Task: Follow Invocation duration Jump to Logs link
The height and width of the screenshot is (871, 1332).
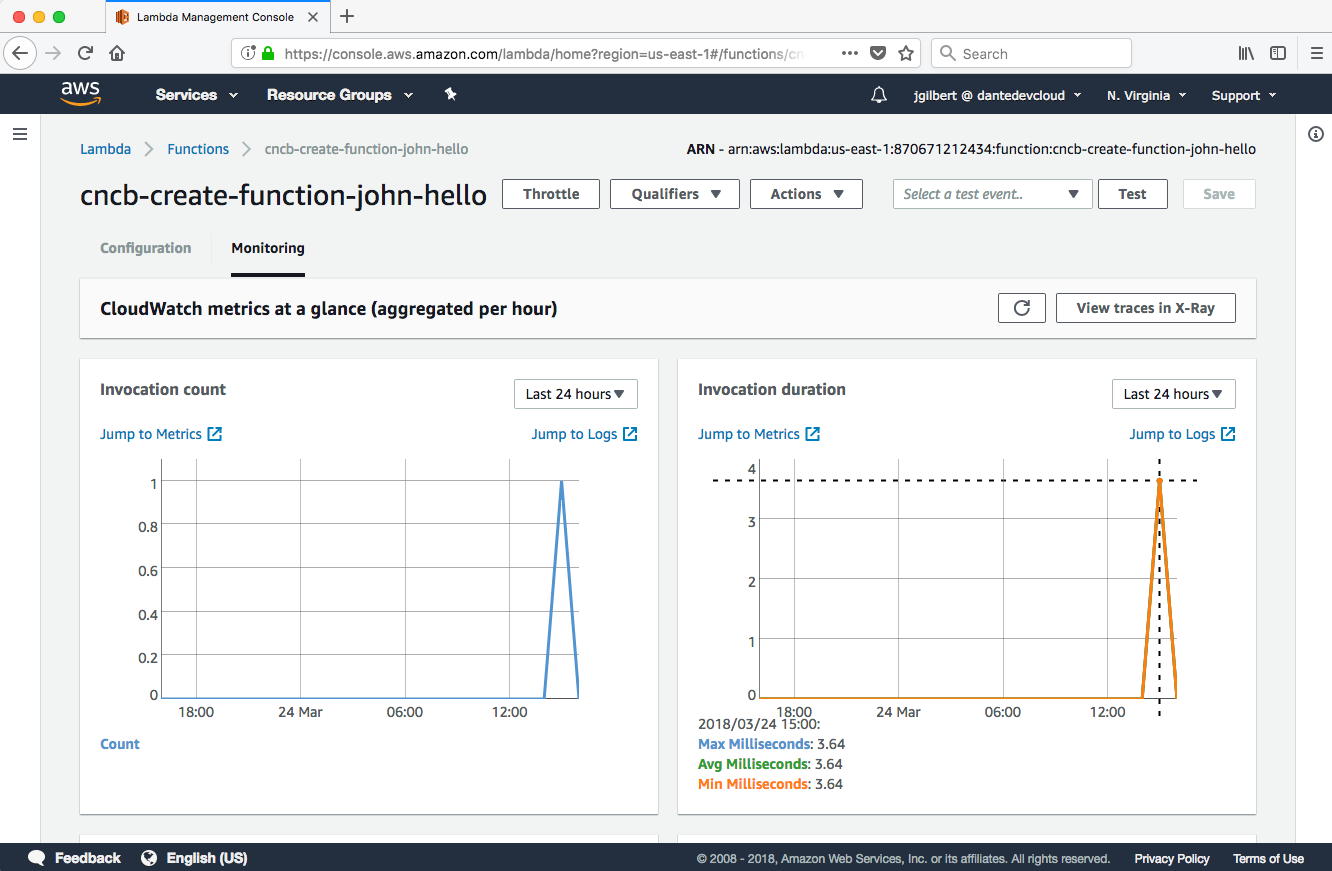Action: coord(1181,434)
